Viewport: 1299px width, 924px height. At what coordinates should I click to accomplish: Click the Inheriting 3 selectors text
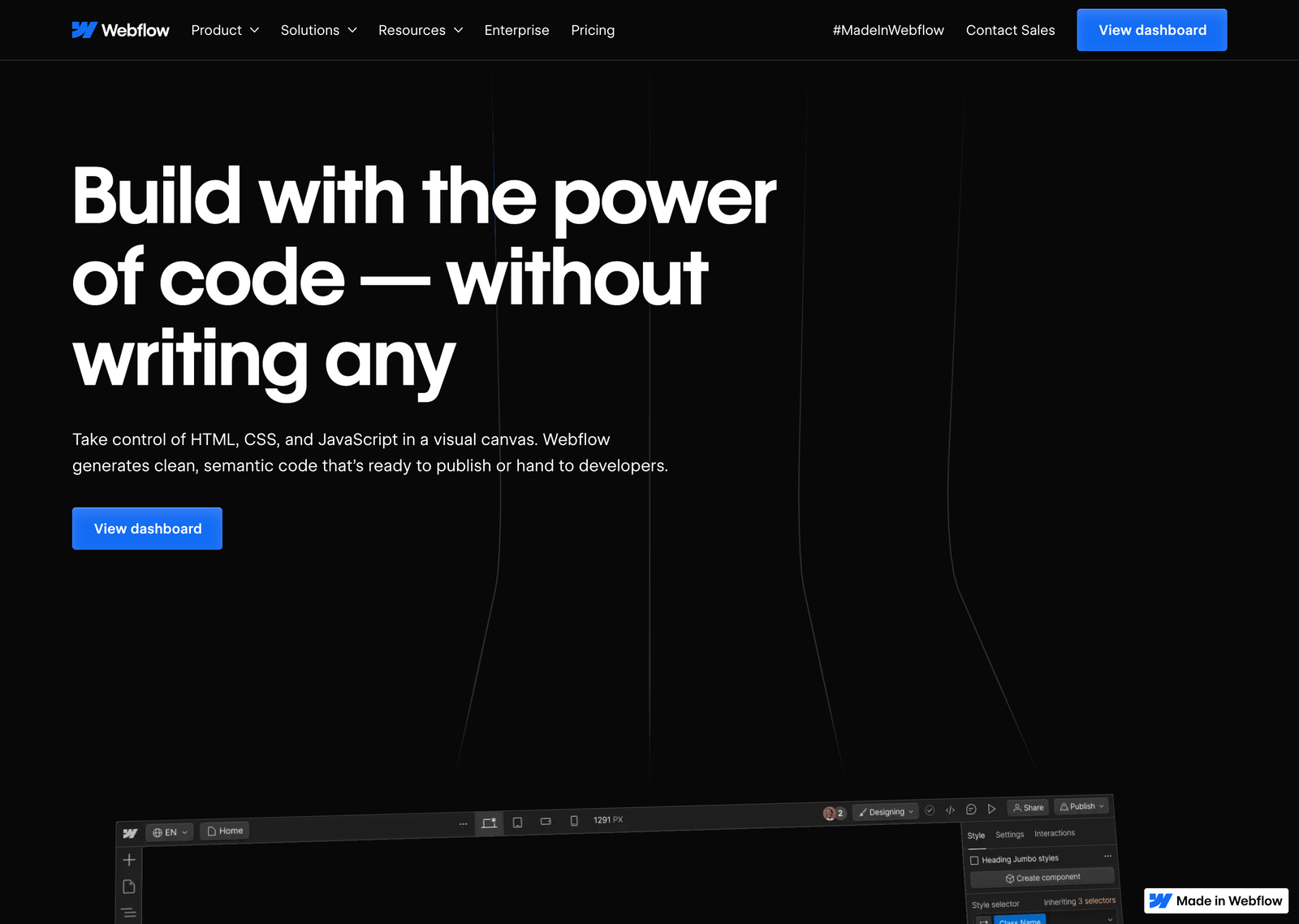click(x=1079, y=901)
